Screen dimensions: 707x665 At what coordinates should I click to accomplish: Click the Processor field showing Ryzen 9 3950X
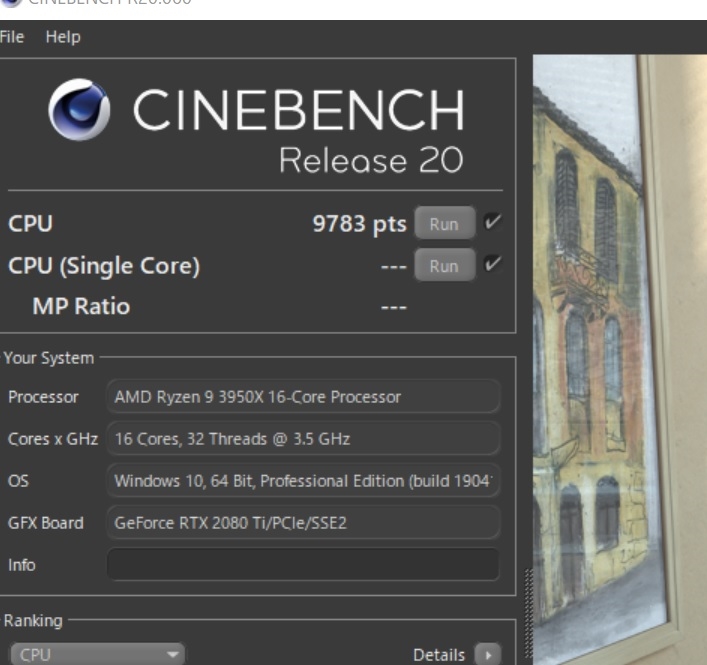[303, 397]
